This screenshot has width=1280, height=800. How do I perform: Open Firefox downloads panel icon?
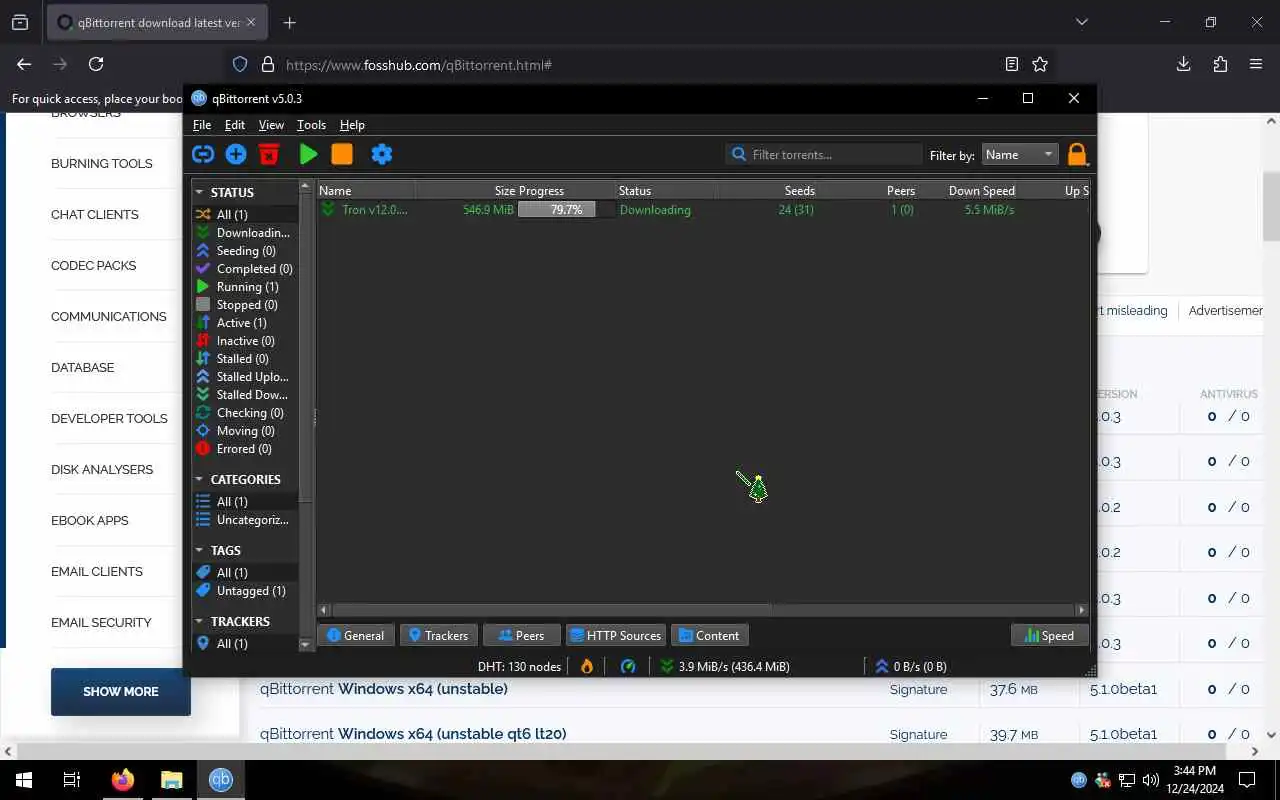coord(1183,64)
